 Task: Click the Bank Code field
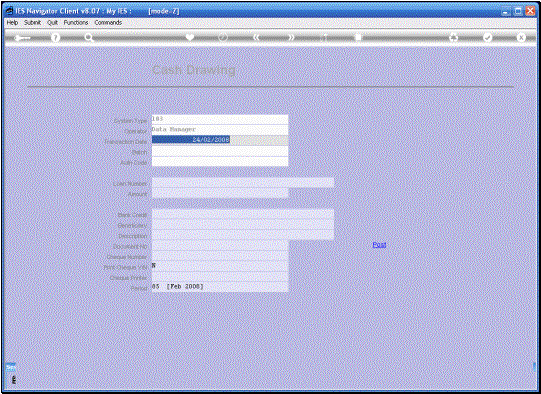[x=243, y=214]
